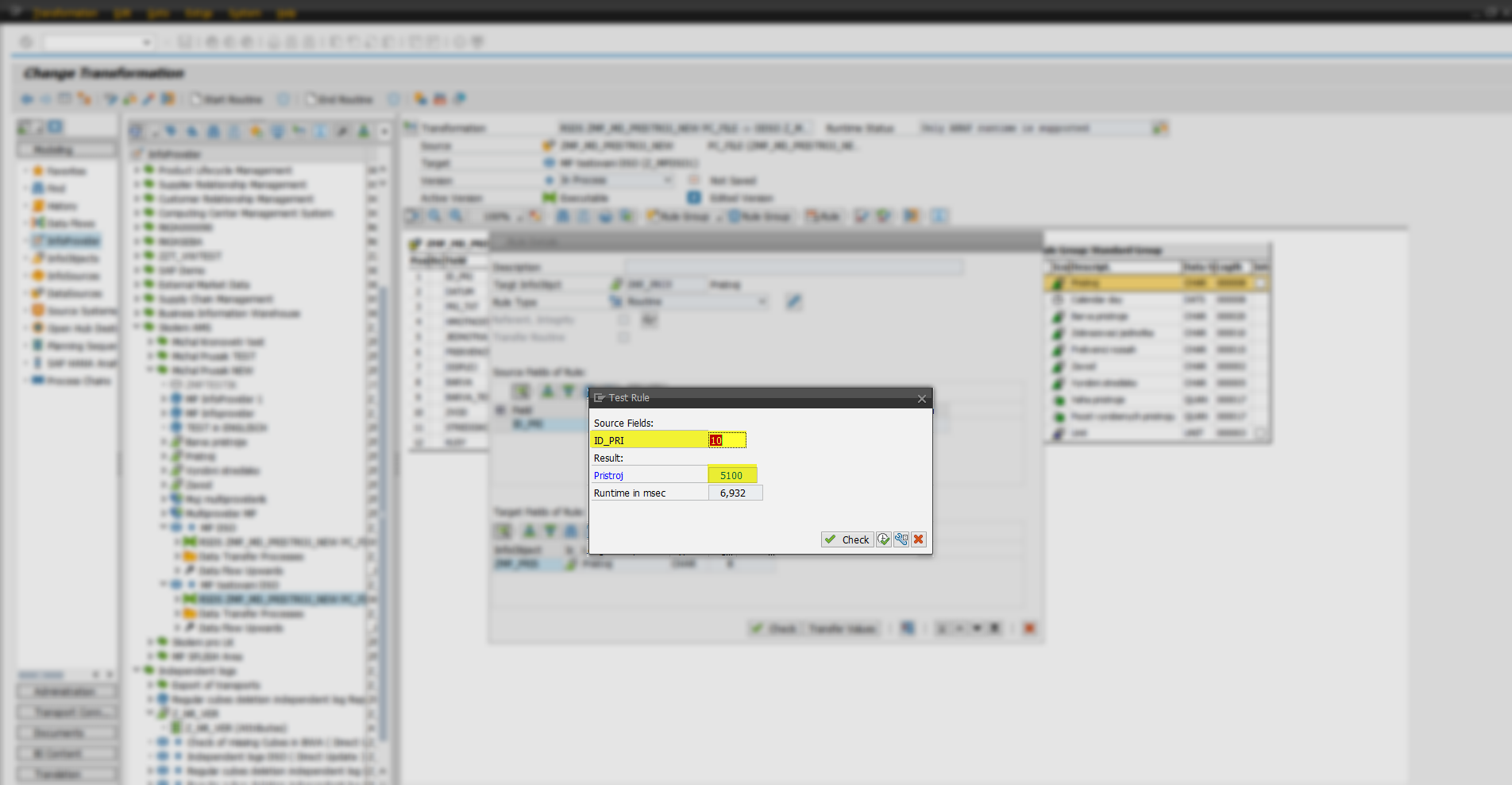Expand the Product Lifecycle Management tree node
Screen dimensions: 1512x785
click(136, 170)
